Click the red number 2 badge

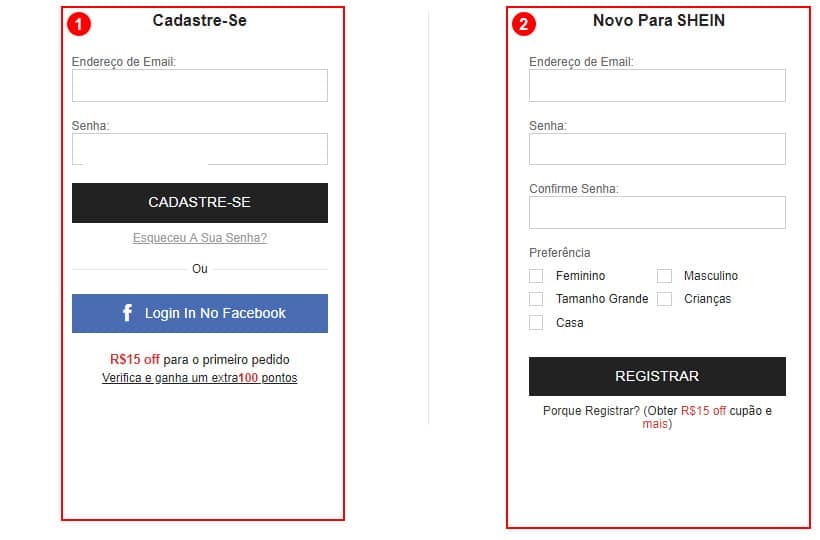tap(523, 24)
